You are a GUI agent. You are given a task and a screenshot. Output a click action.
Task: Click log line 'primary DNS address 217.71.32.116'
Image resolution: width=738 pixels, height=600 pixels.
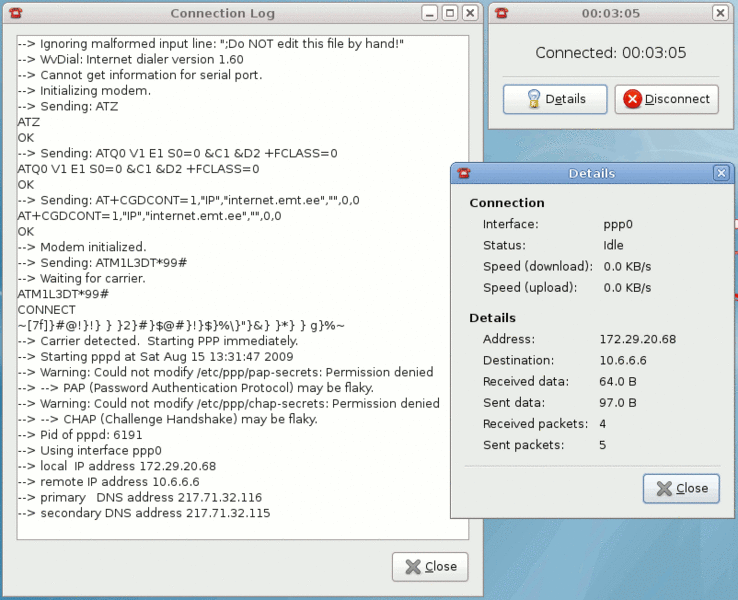[x=140, y=497]
